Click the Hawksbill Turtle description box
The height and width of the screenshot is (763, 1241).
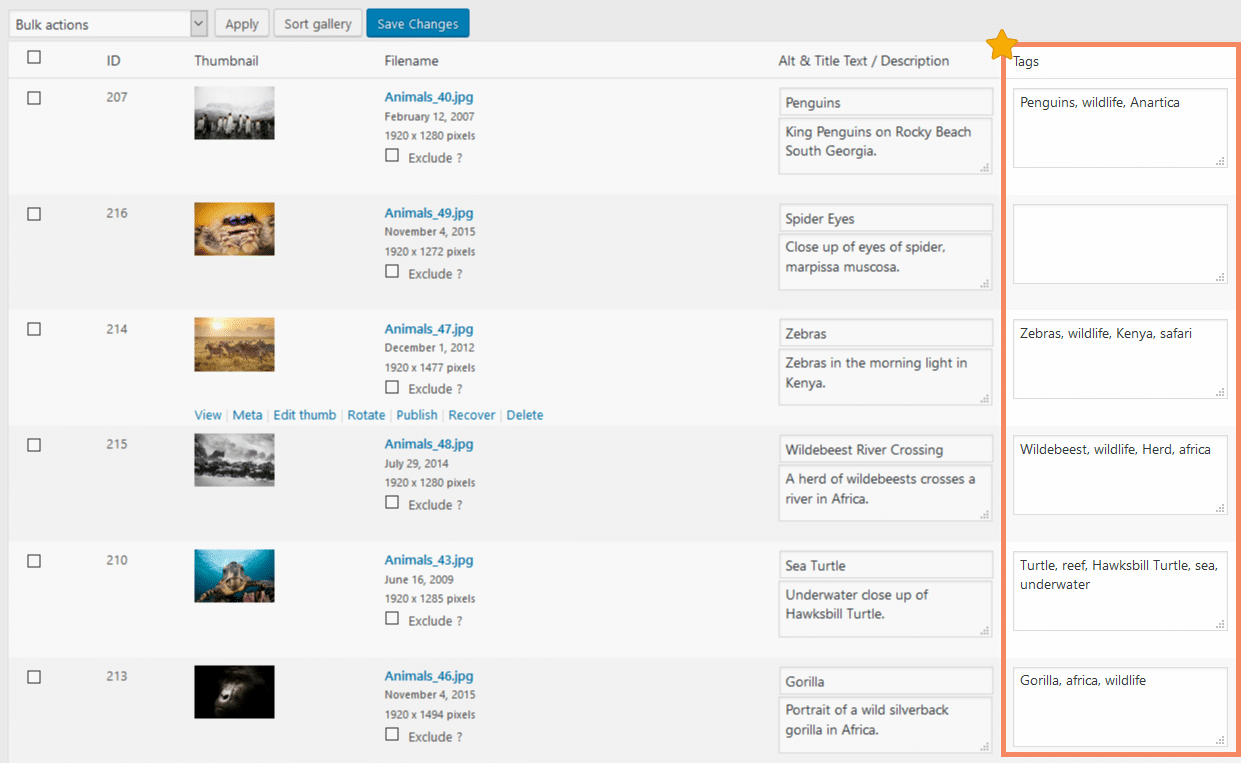pyautogui.click(x=886, y=609)
